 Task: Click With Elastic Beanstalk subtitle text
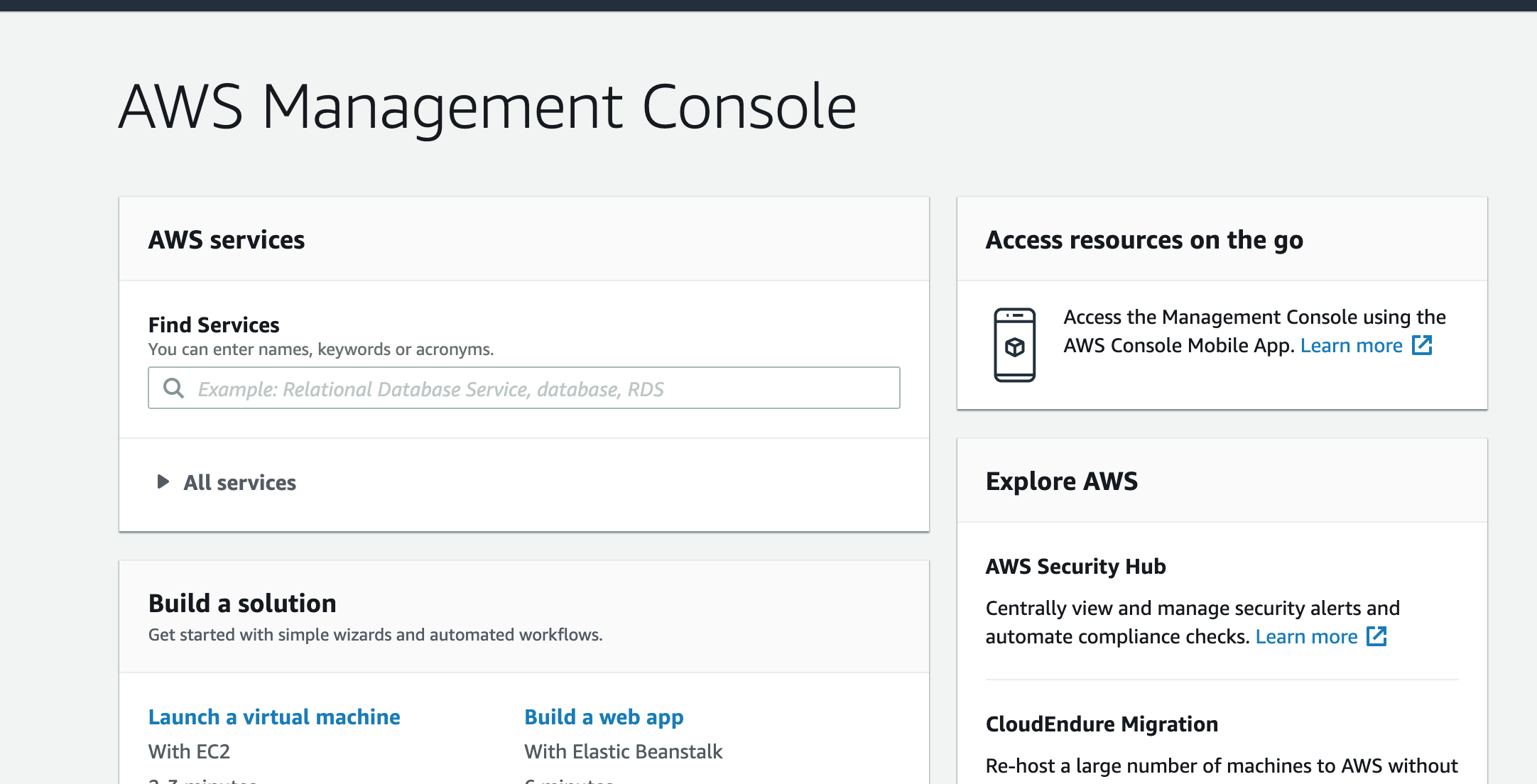(x=623, y=751)
